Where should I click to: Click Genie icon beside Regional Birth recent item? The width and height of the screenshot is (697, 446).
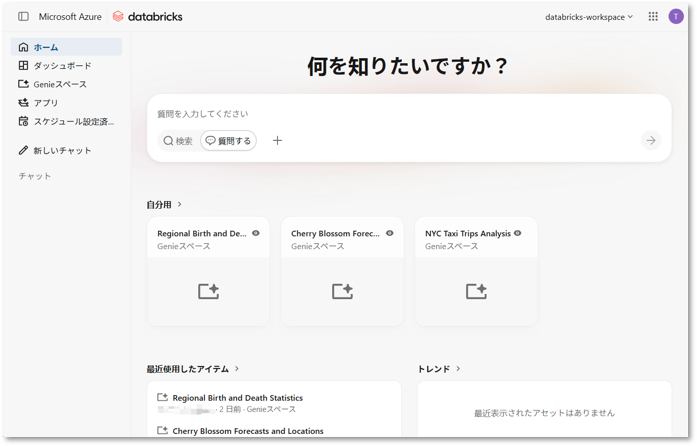[x=162, y=397]
